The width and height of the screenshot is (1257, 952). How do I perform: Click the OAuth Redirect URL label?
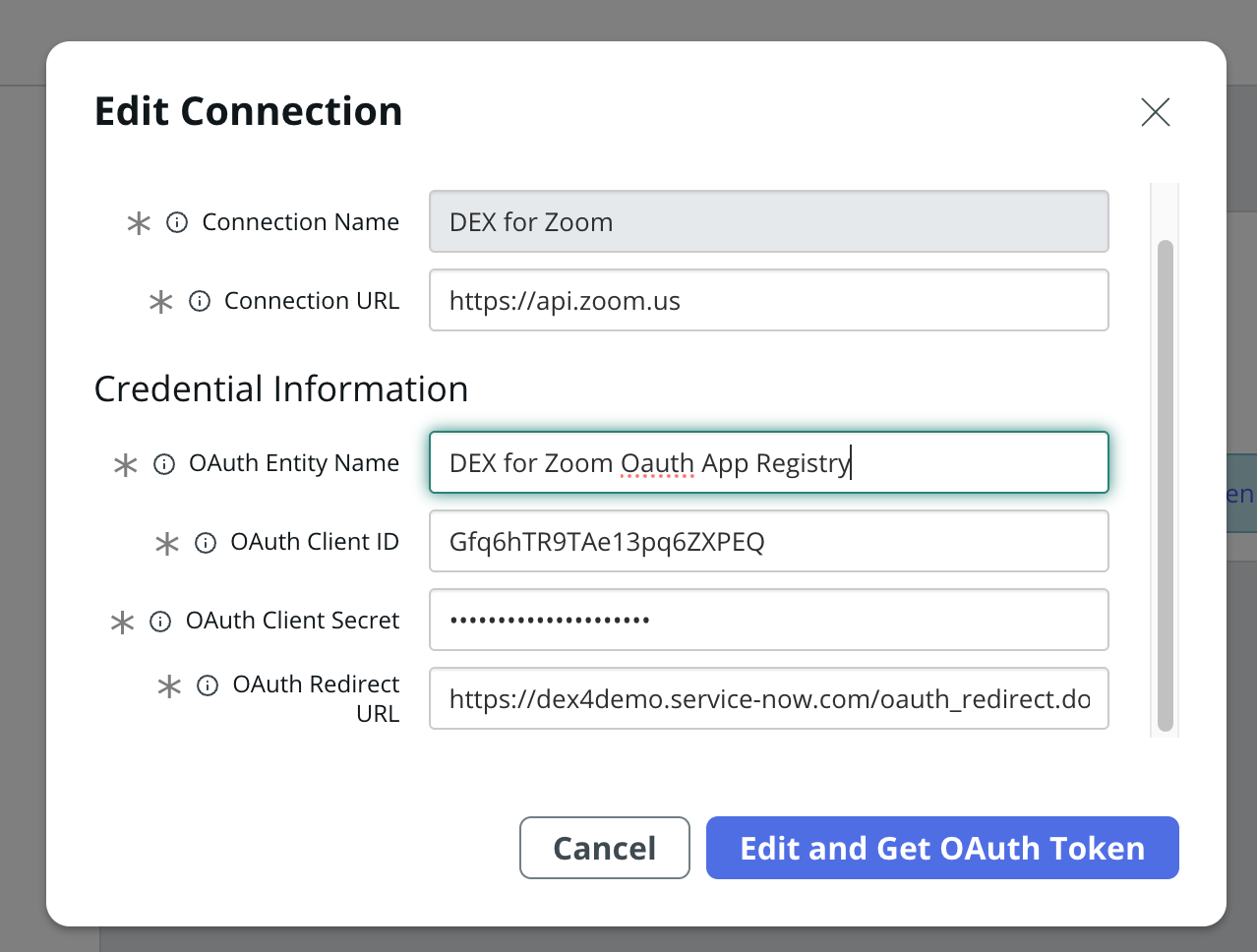(x=317, y=698)
